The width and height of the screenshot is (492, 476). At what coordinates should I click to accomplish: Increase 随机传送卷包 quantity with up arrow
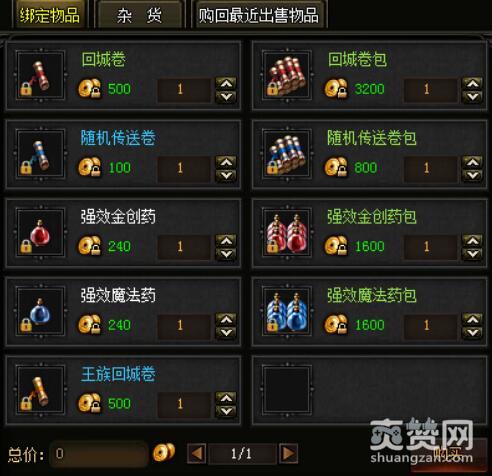(x=472, y=162)
